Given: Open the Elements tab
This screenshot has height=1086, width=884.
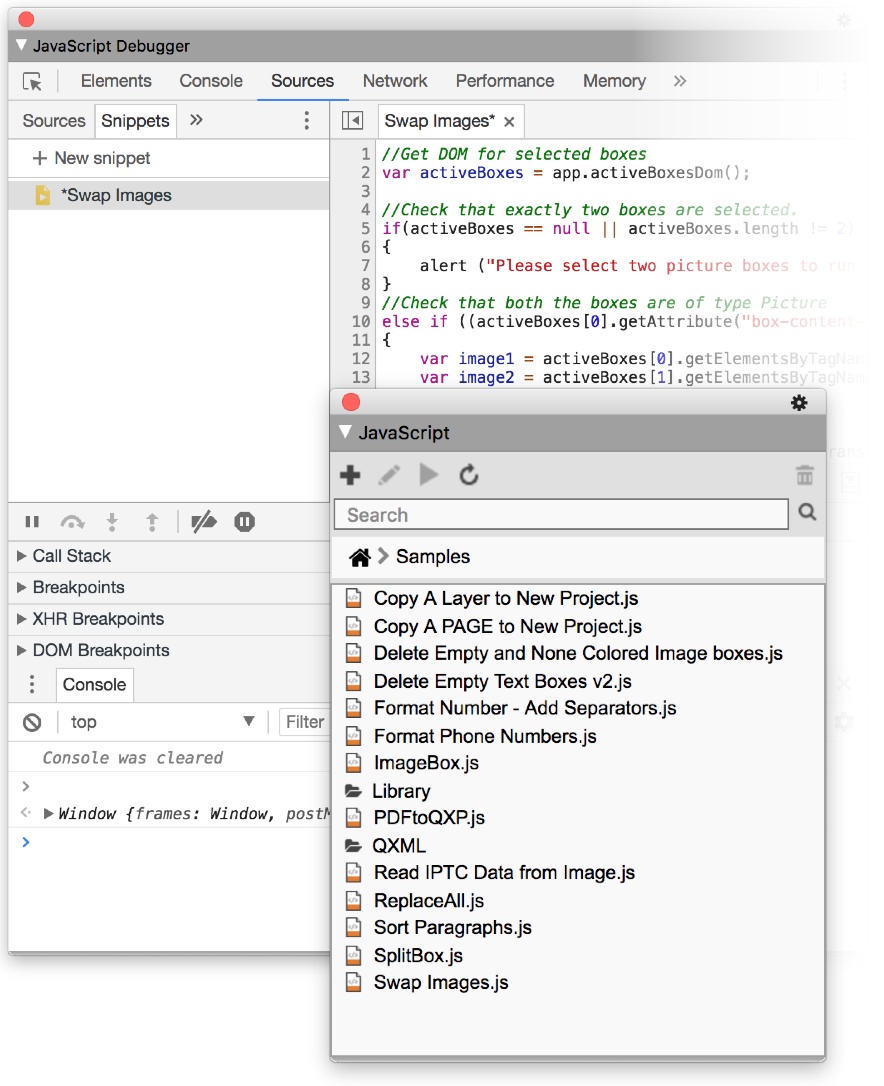Looking at the screenshot, I should 116,81.
